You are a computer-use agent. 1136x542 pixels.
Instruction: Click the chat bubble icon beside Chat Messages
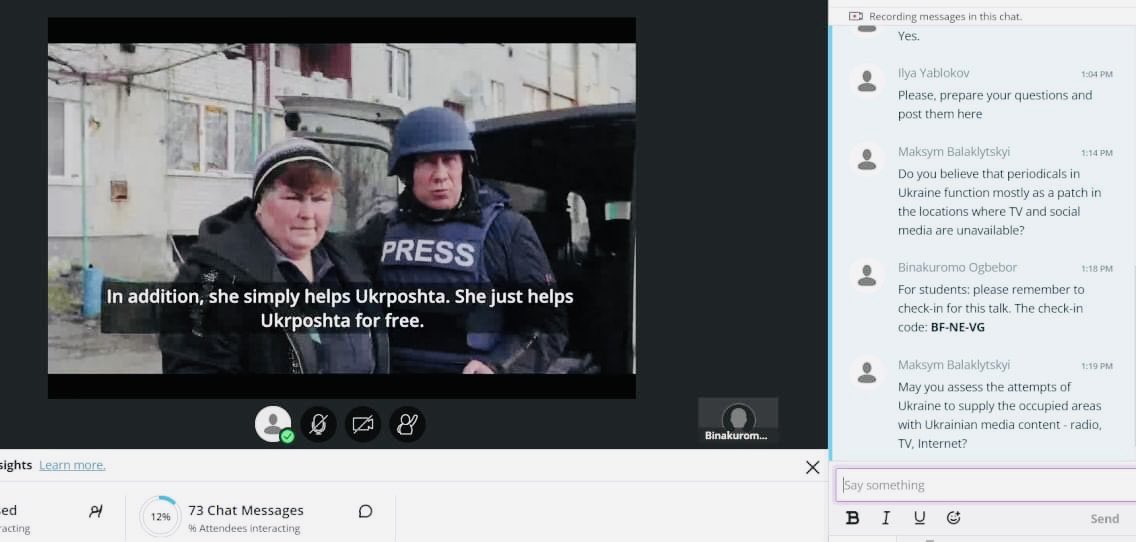point(366,512)
